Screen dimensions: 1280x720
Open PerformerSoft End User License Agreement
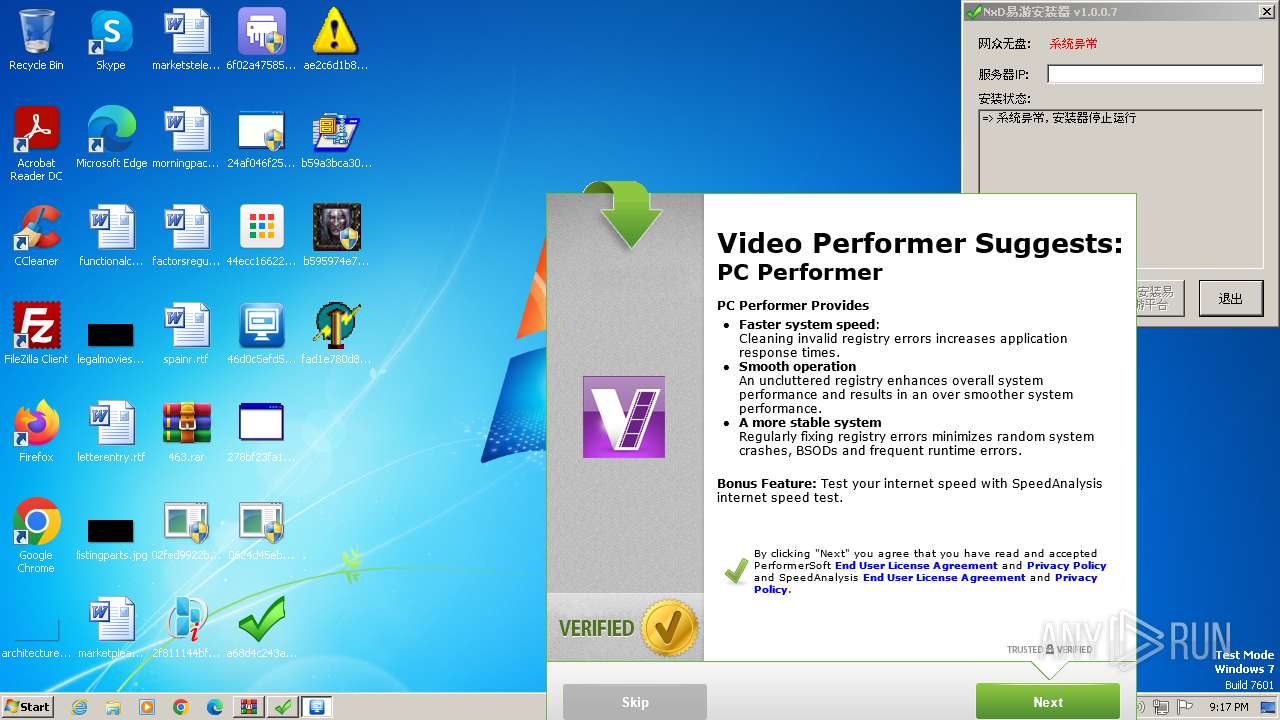(916, 566)
